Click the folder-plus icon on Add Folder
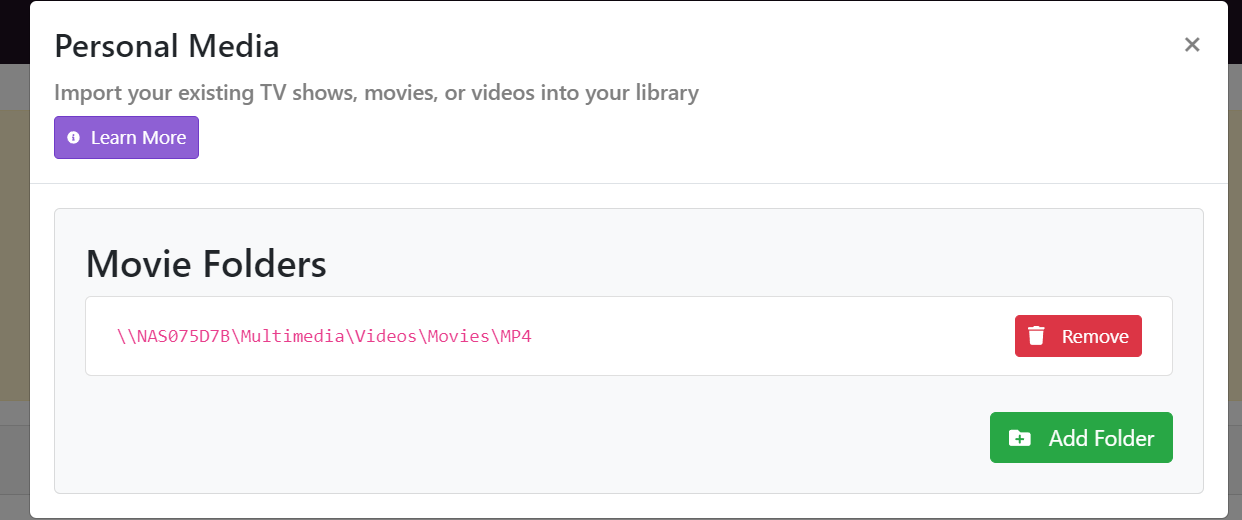The height and width of the screenshot is (520, 1242). pos(1019,438)
